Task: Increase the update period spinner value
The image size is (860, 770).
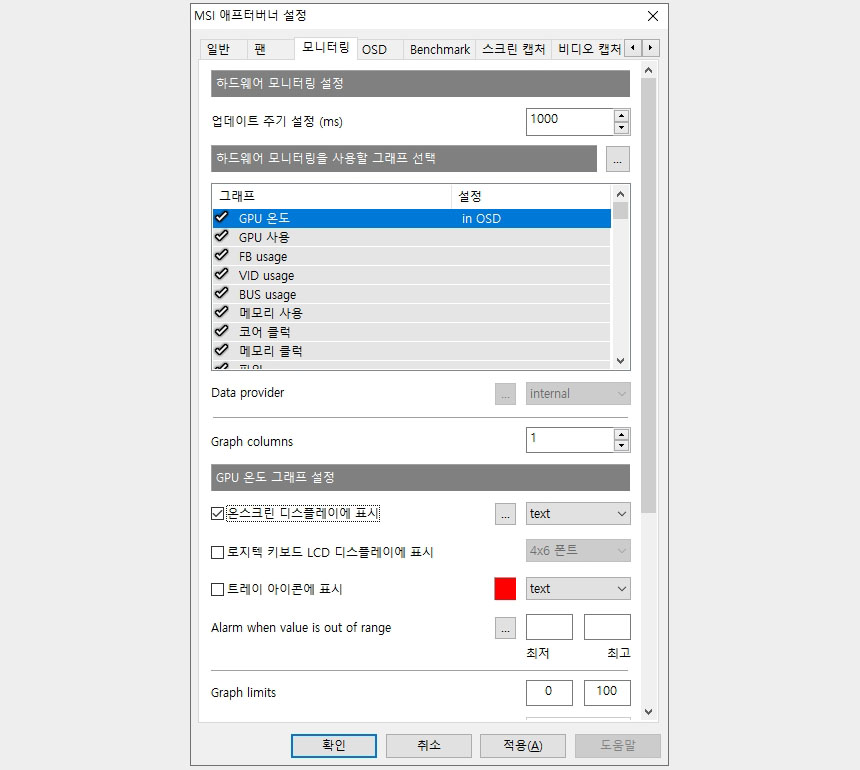Action: click(621, 116)
